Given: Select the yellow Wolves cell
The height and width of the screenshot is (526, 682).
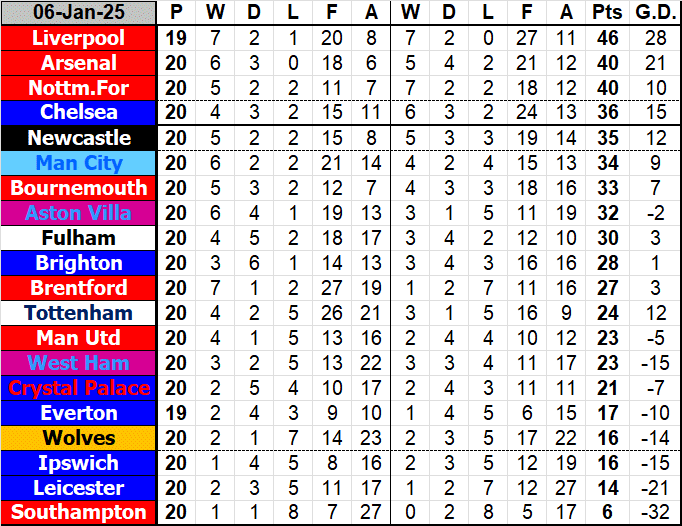Looking at the screenshot, I should pyautogui.click(x=79, y=438).
